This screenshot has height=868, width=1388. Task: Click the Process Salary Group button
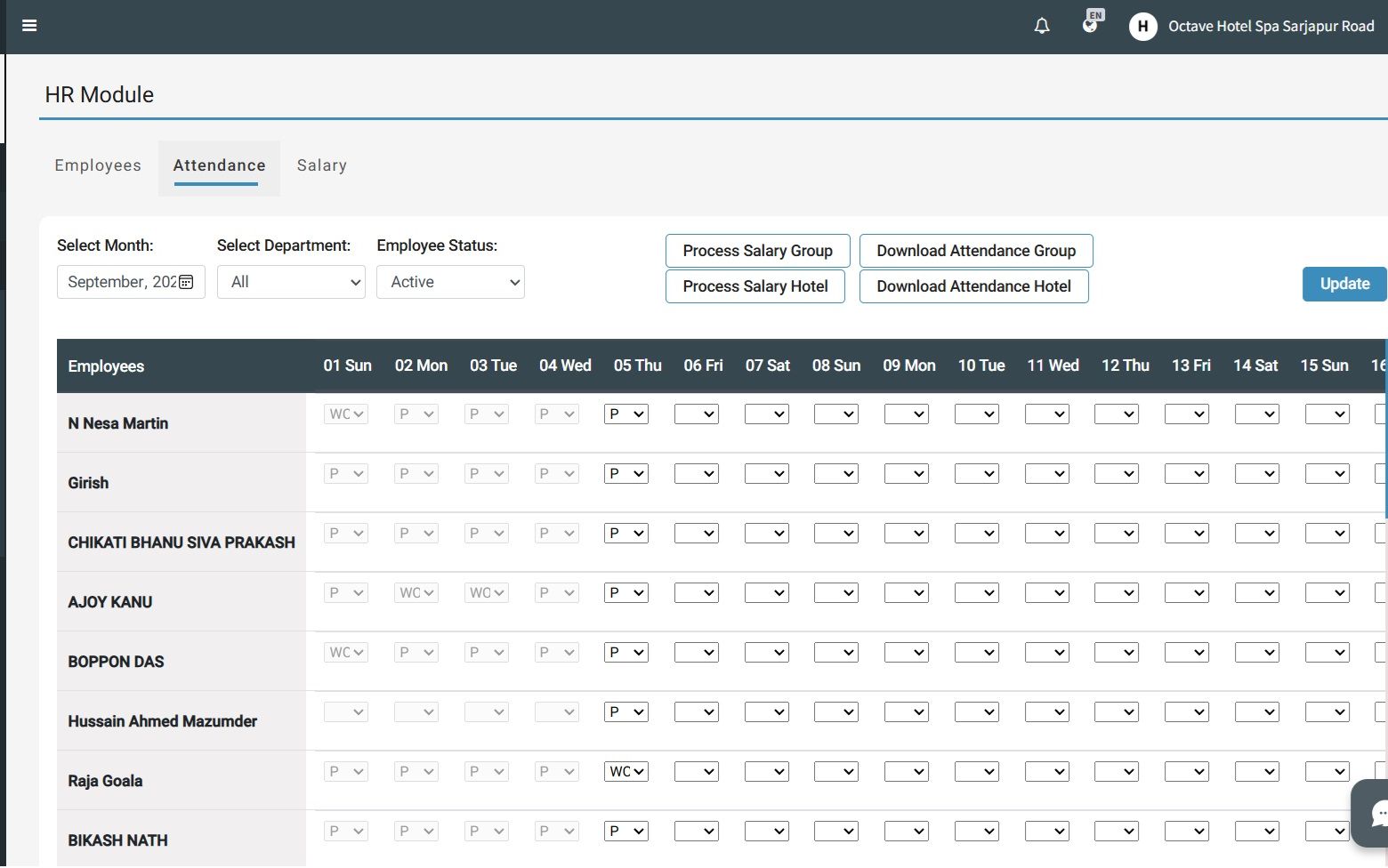(x=757, y=251)
